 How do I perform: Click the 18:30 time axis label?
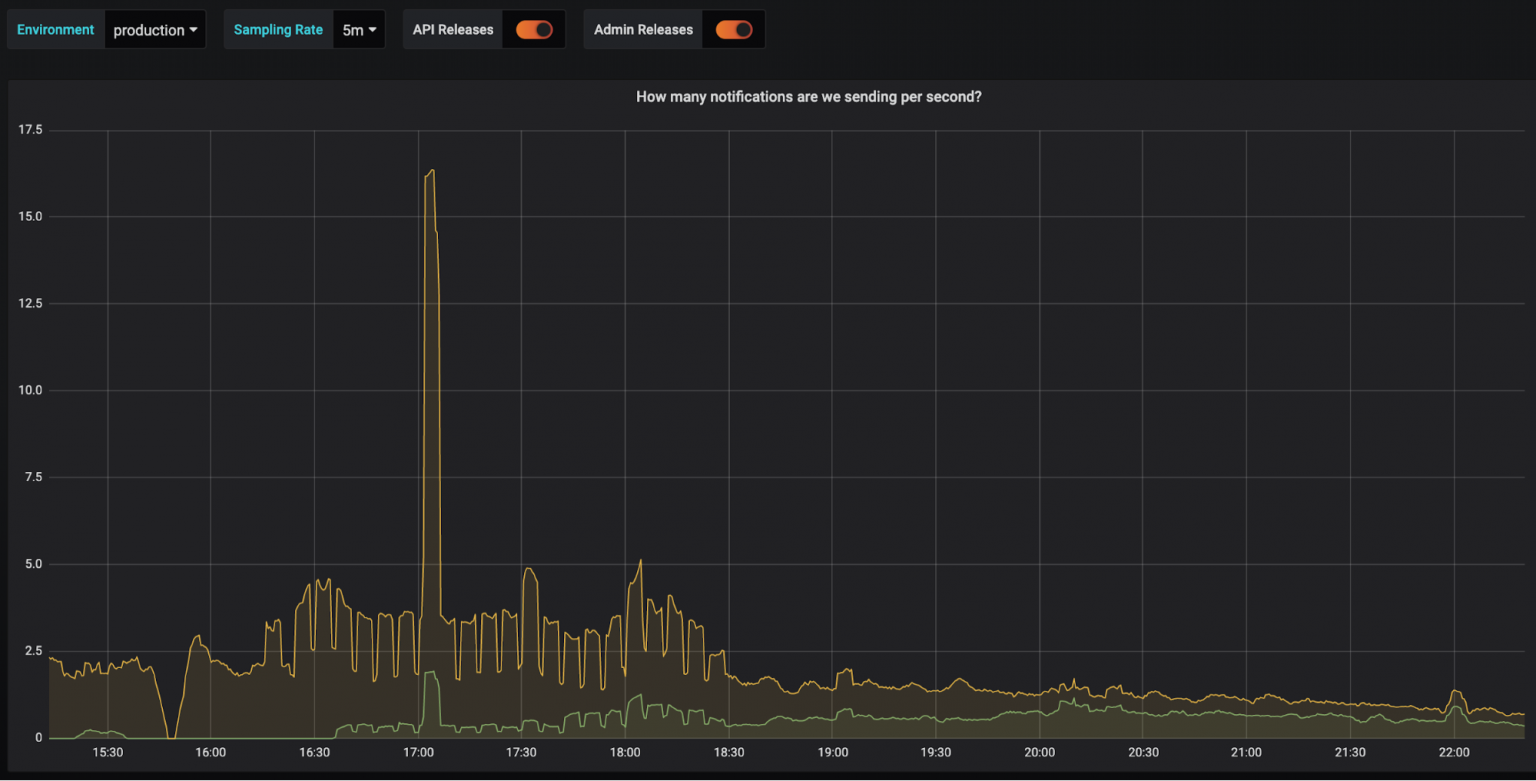click(729, 753)
